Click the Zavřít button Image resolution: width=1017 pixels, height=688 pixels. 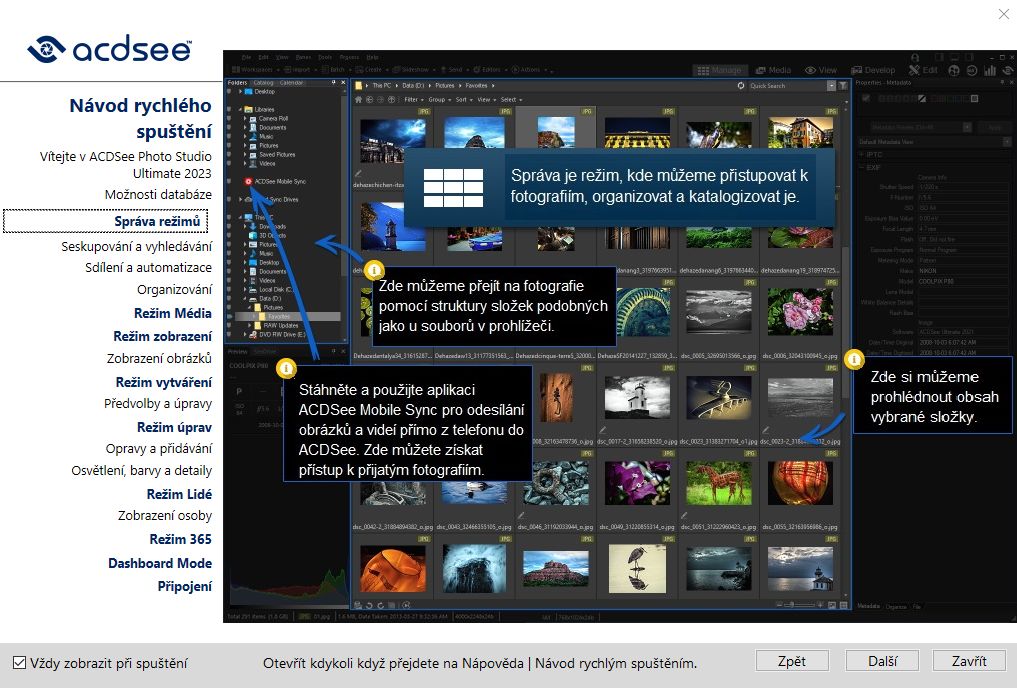coord(969,661)
